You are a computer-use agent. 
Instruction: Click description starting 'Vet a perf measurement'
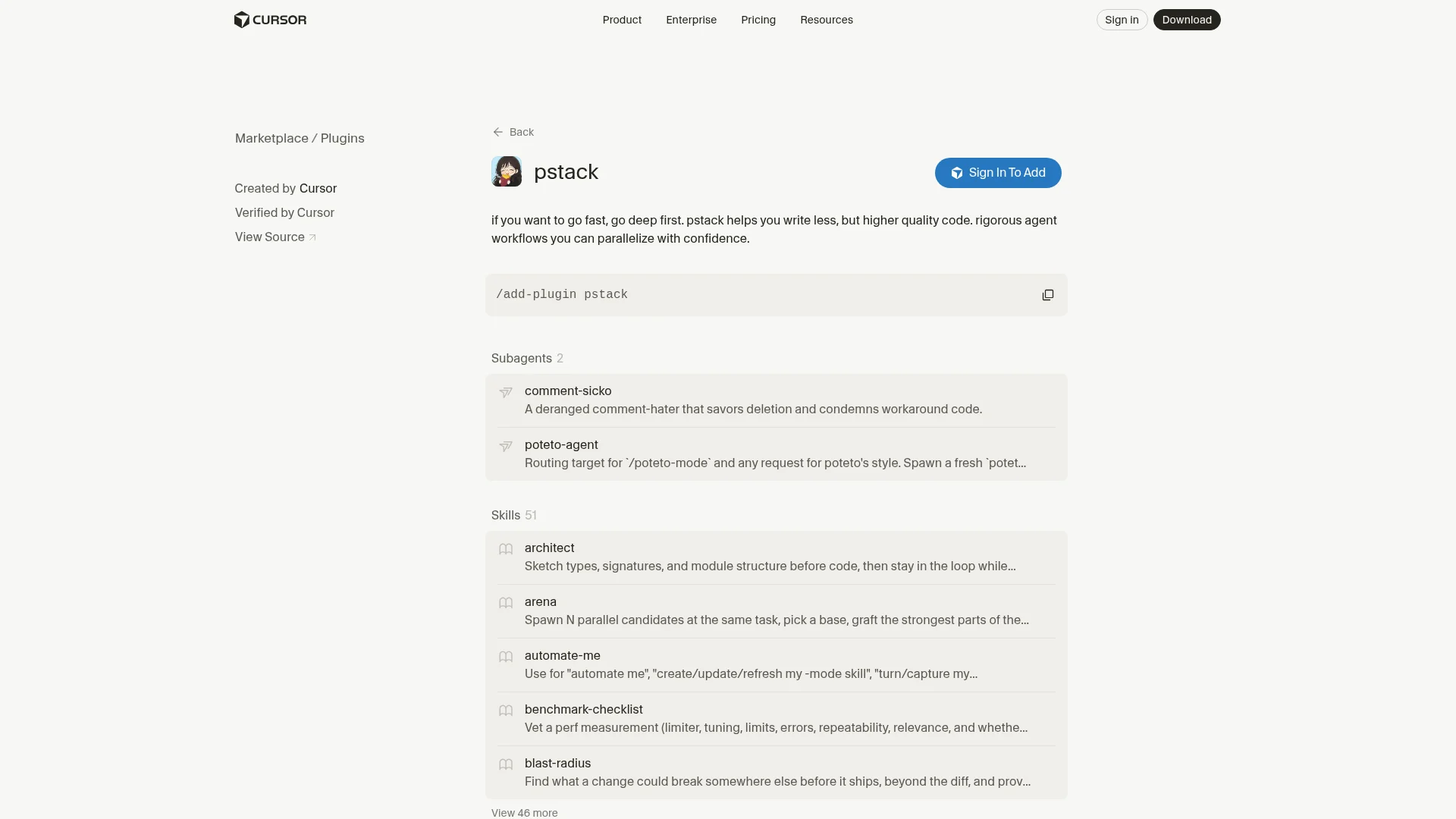(776, 727)
